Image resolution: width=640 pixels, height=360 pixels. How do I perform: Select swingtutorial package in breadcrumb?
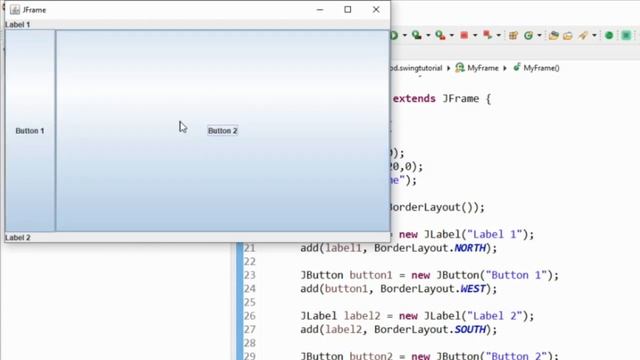(416, 68)
